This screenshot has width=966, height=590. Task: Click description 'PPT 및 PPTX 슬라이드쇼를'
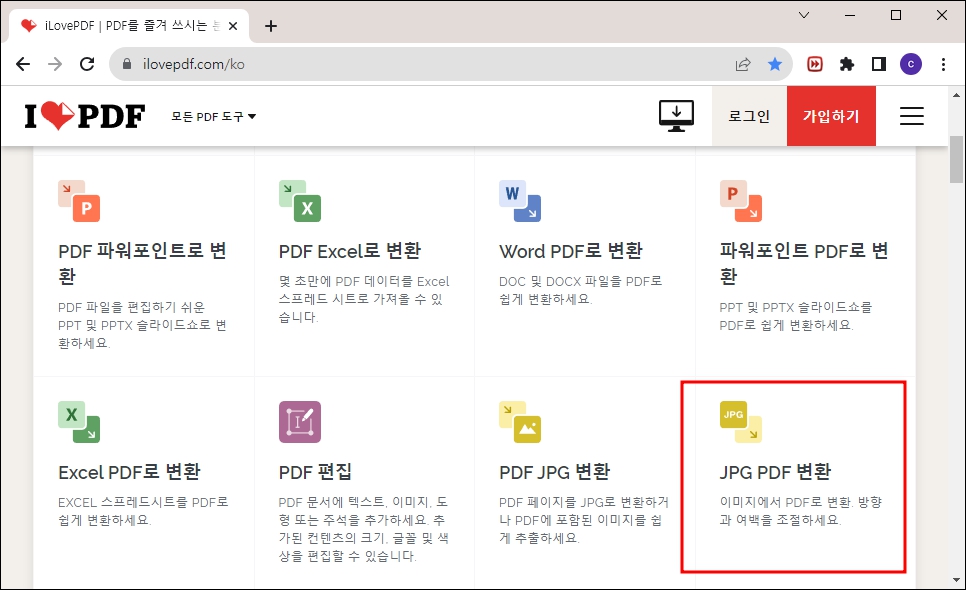click(795, 307)
